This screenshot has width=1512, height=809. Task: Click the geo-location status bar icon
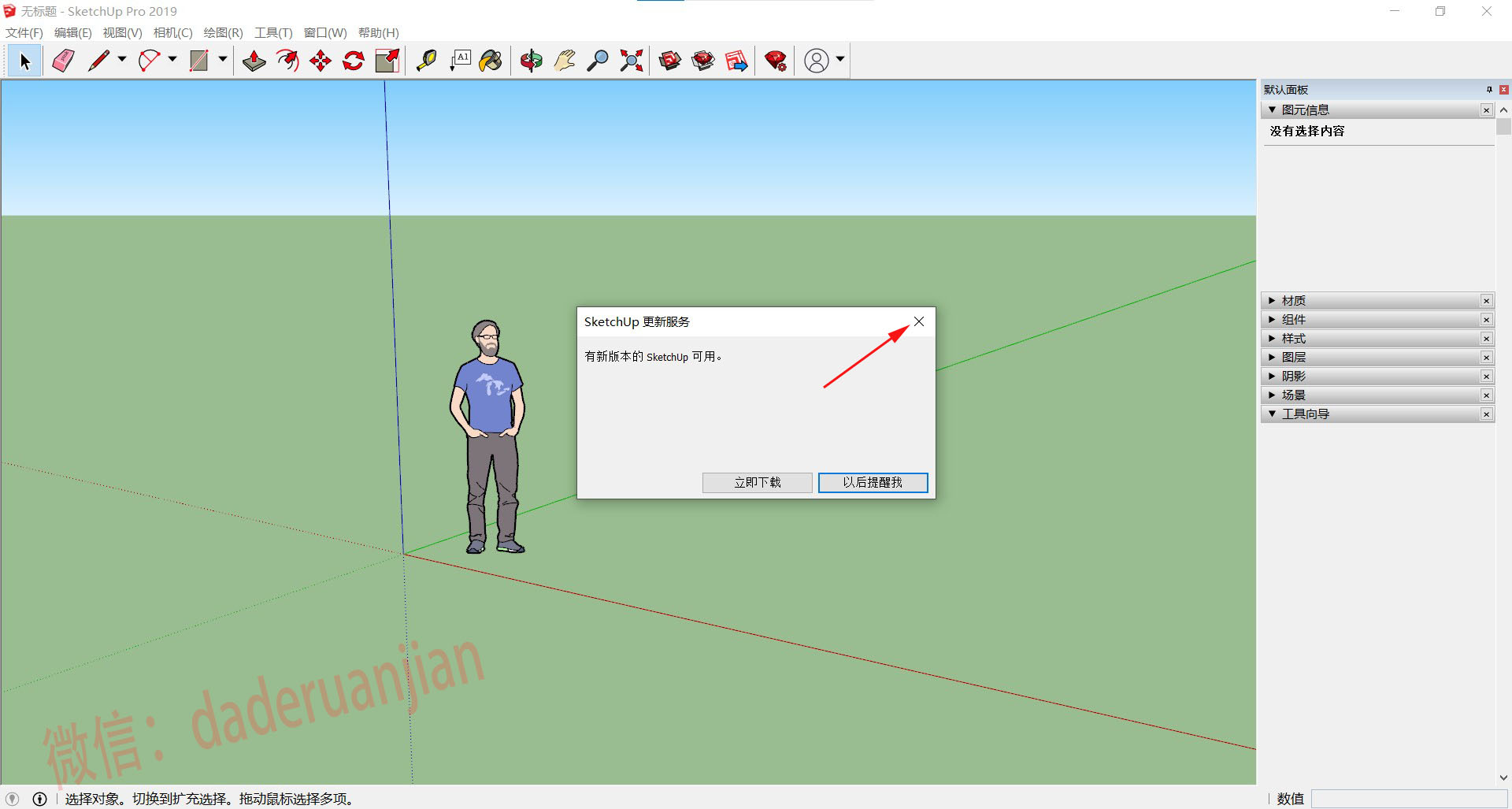(13, 799)
